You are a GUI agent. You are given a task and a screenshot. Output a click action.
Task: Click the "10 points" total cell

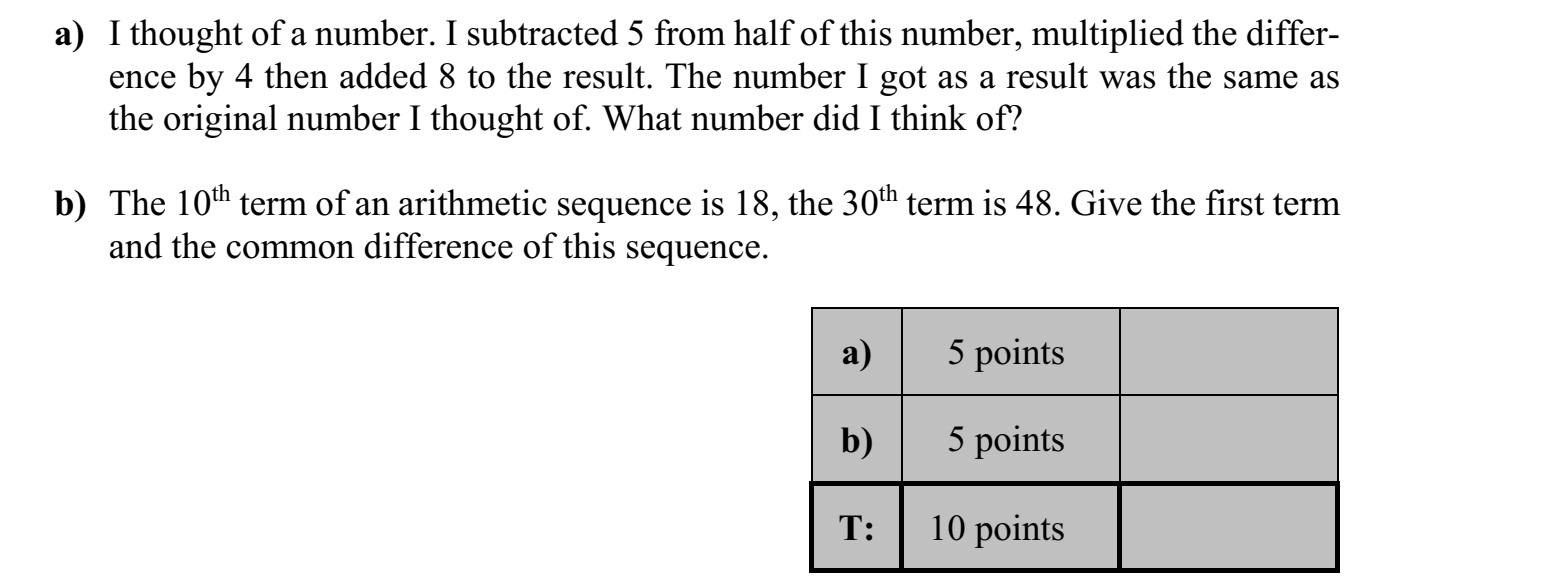pos(1010,525)
